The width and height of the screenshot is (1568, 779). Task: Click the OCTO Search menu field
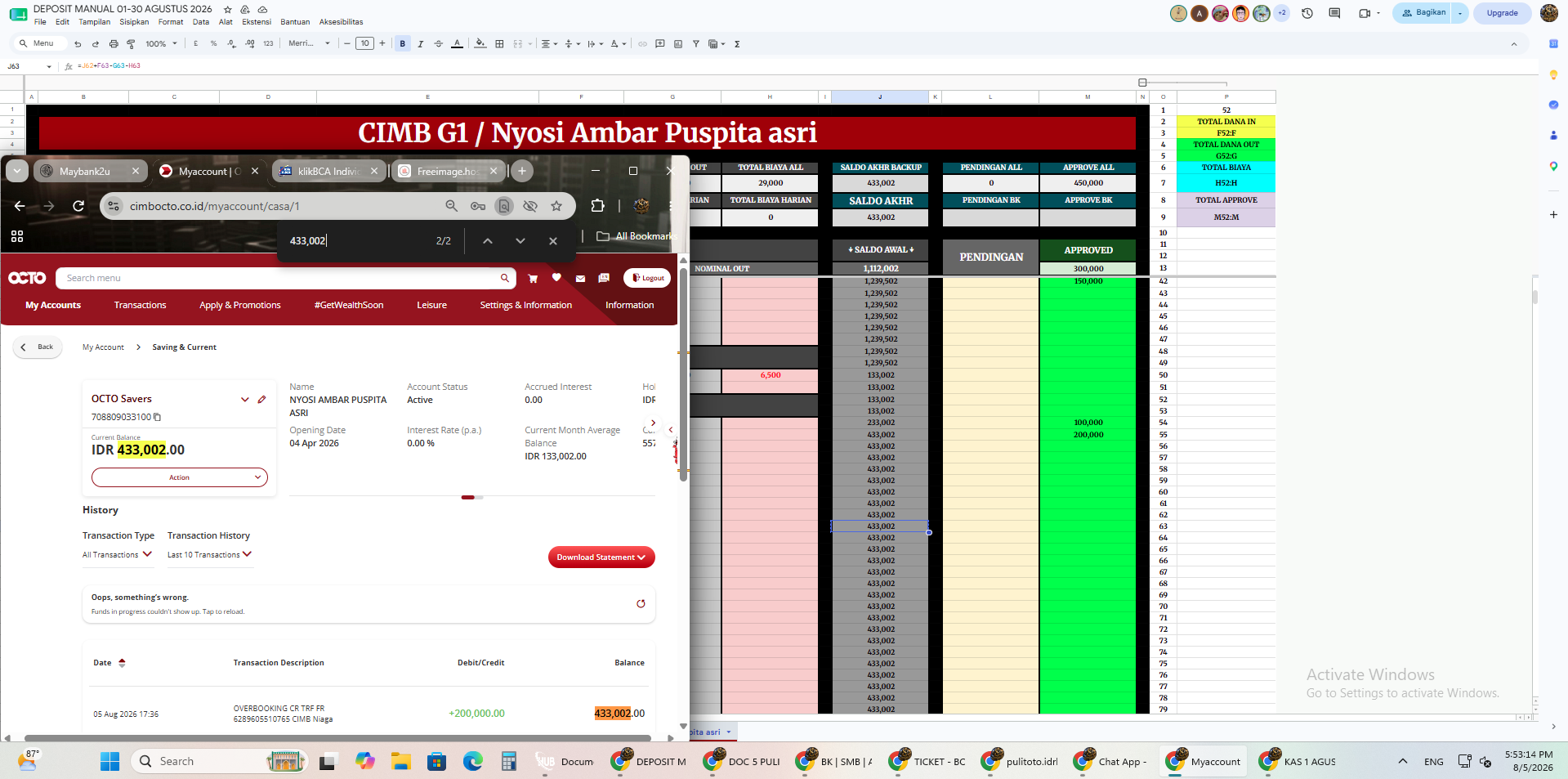tap(285, 279)
